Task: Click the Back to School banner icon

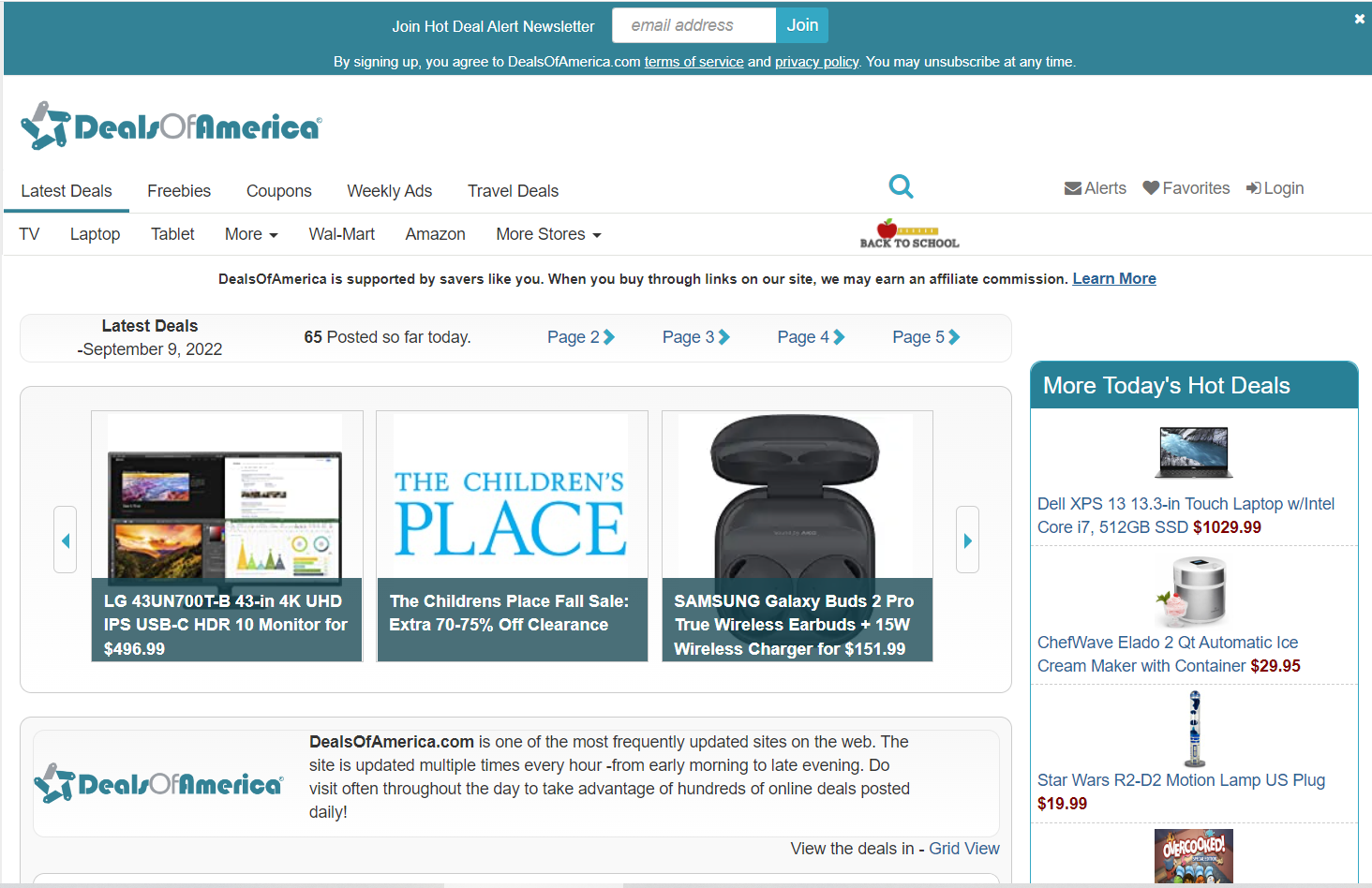Action: (909, 234)
